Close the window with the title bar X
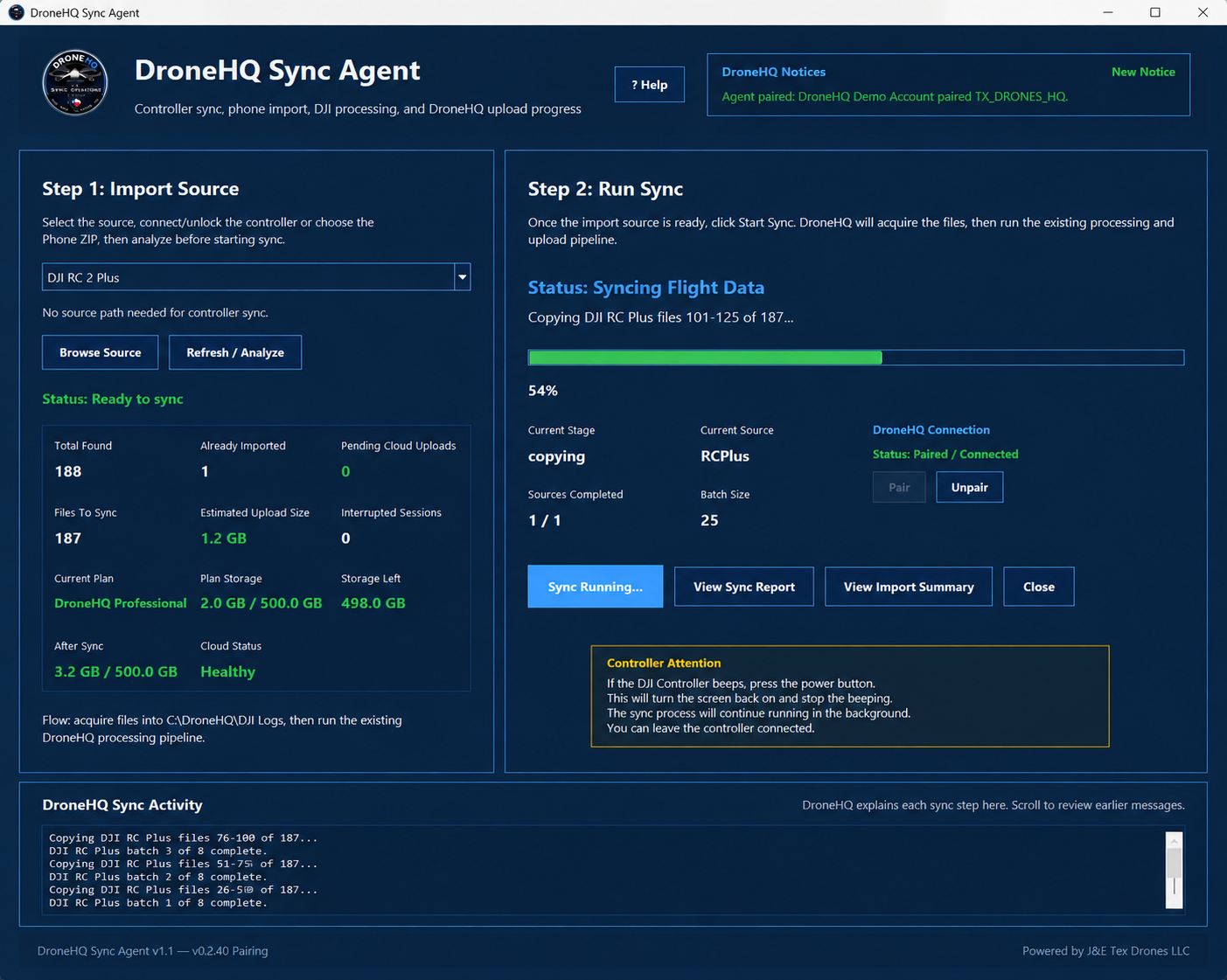 (1203, 12)
